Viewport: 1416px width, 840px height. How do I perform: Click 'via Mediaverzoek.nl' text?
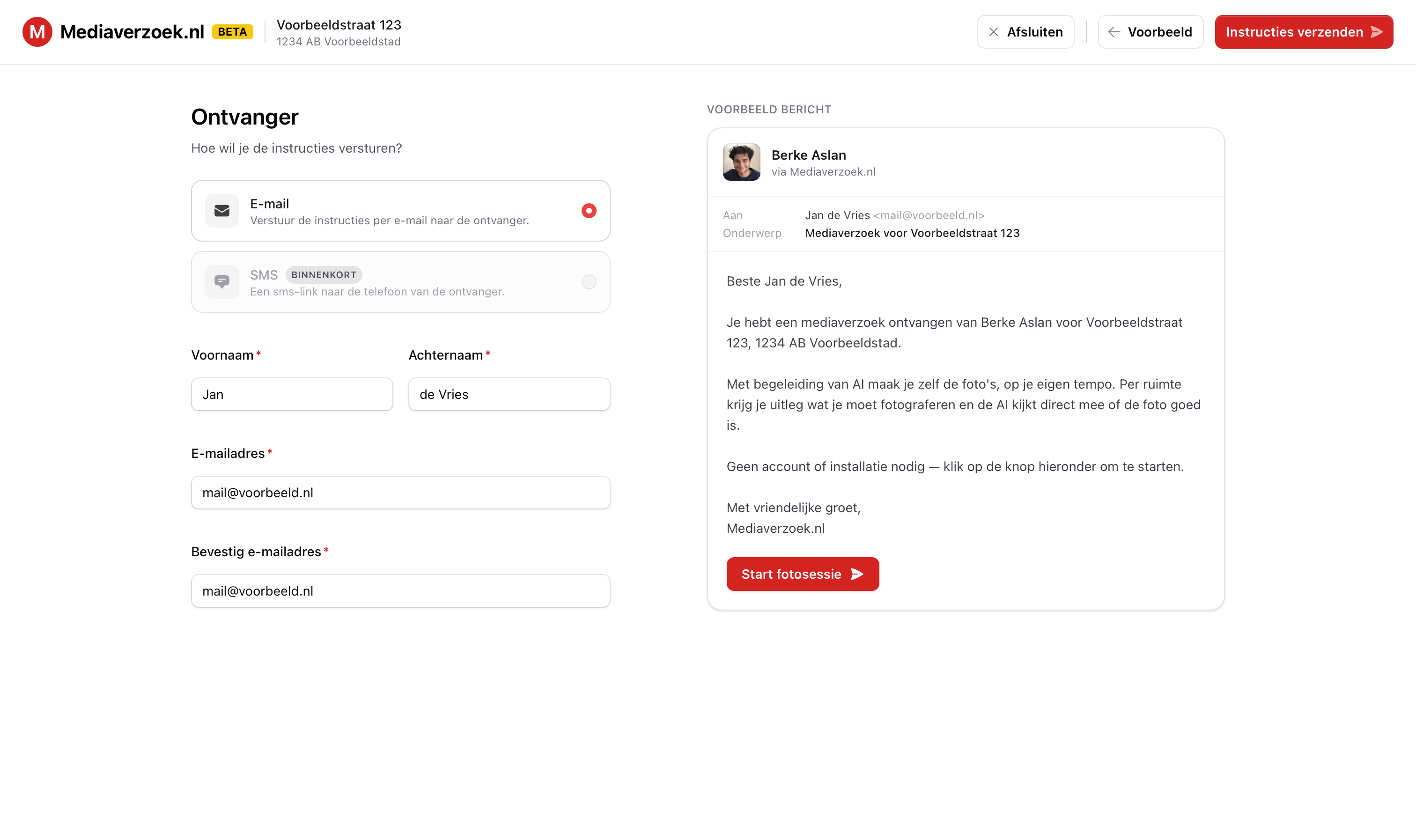coord(824,171)
